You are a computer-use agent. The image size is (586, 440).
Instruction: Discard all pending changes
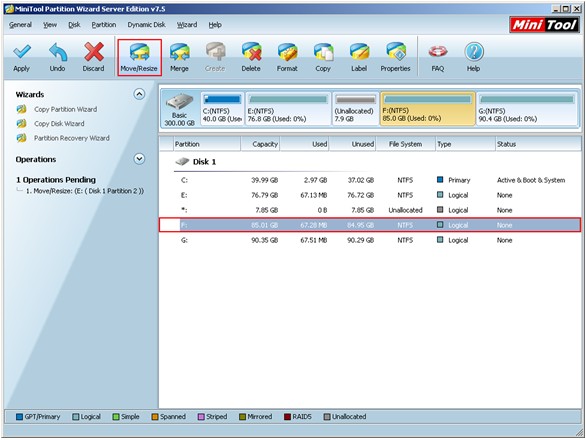[93, 57]
